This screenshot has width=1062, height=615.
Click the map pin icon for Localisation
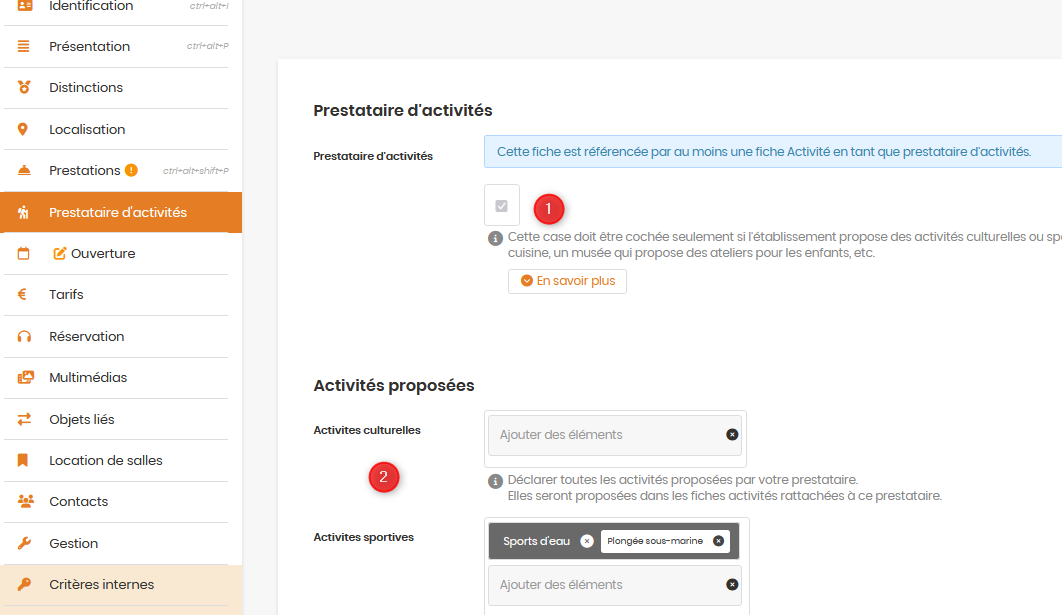coord(23,129)
